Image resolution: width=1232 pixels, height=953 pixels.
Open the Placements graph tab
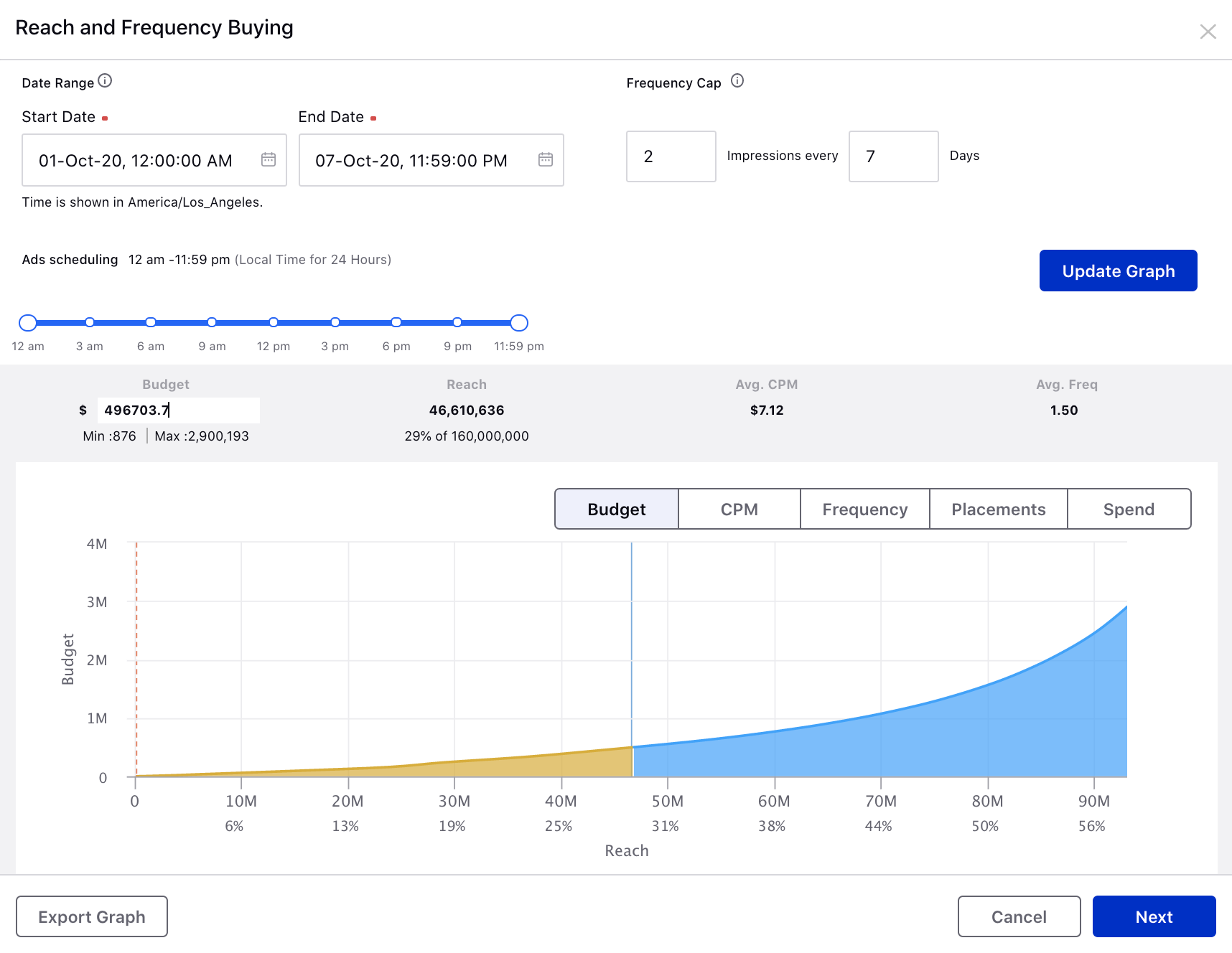(x=998, y=510)
